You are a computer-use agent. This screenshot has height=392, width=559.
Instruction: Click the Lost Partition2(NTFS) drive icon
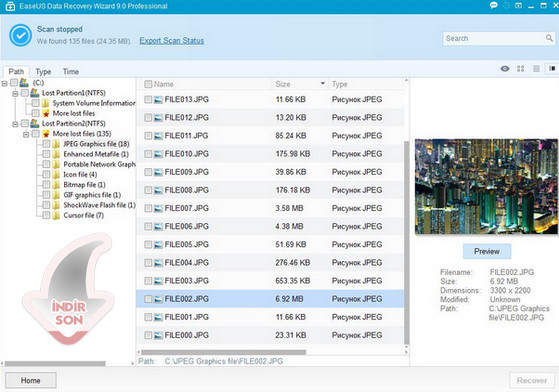click(35, 124)
